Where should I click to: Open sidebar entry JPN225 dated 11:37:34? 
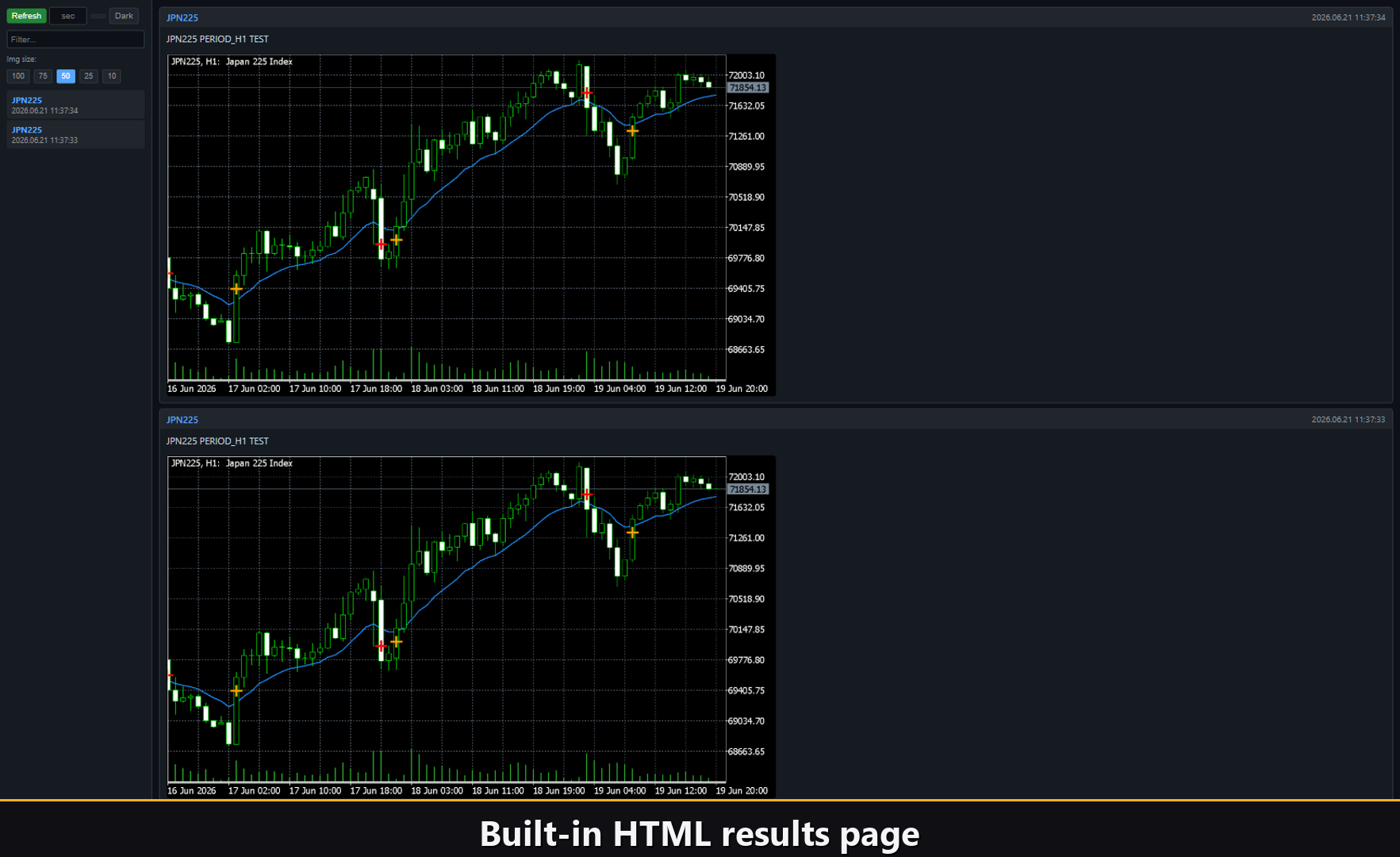pos(75,105)
